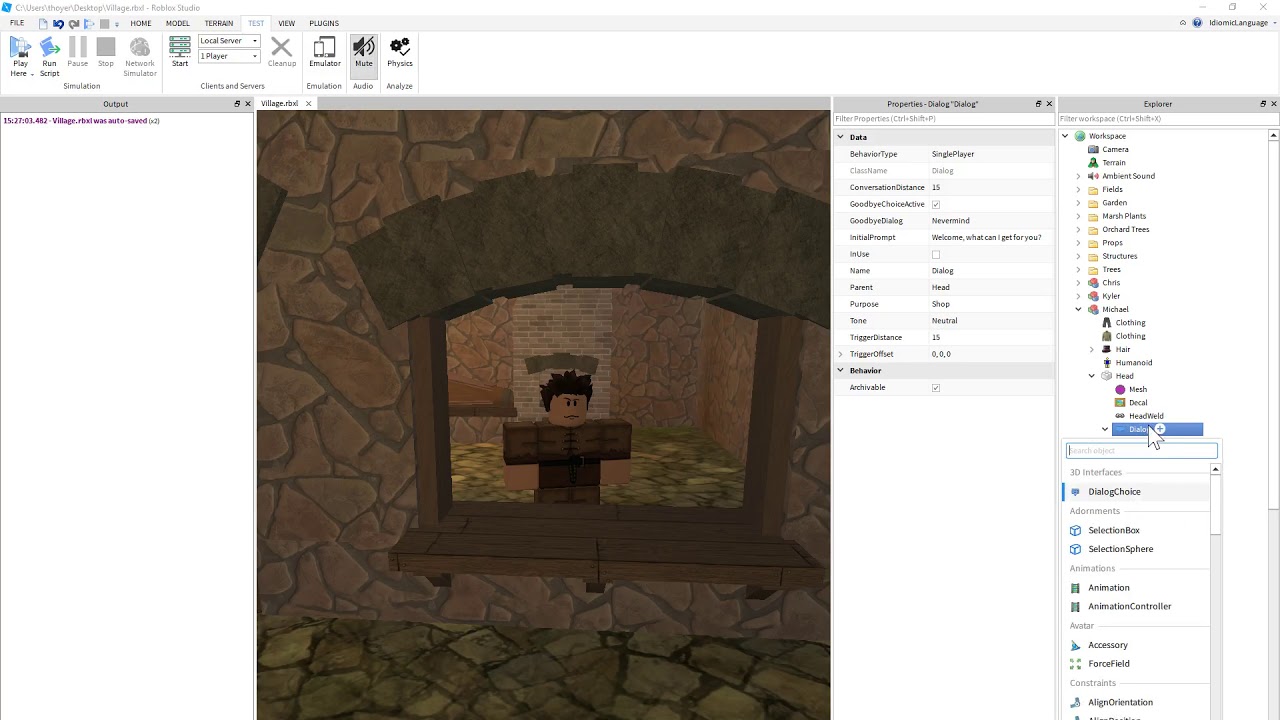Pick the SelectionBox object icon

pyautogui.click(x=1076, y=530)
